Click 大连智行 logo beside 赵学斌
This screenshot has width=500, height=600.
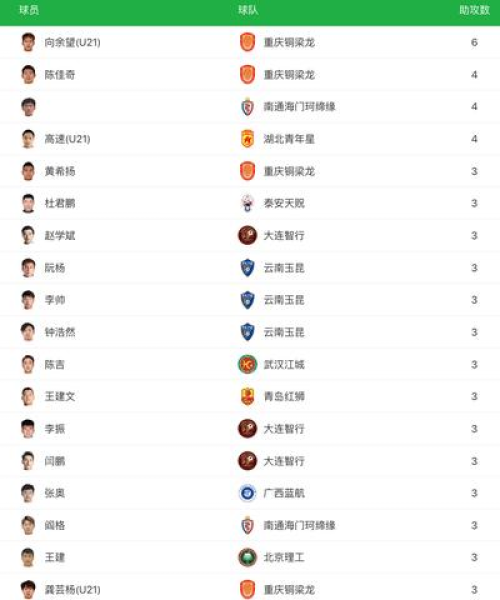pyautogui.click(x=248, y=235)
